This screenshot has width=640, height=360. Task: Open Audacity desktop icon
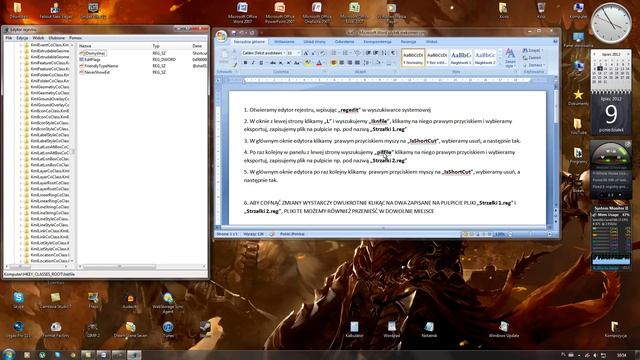pyautogui.click(x=130, y=300)
